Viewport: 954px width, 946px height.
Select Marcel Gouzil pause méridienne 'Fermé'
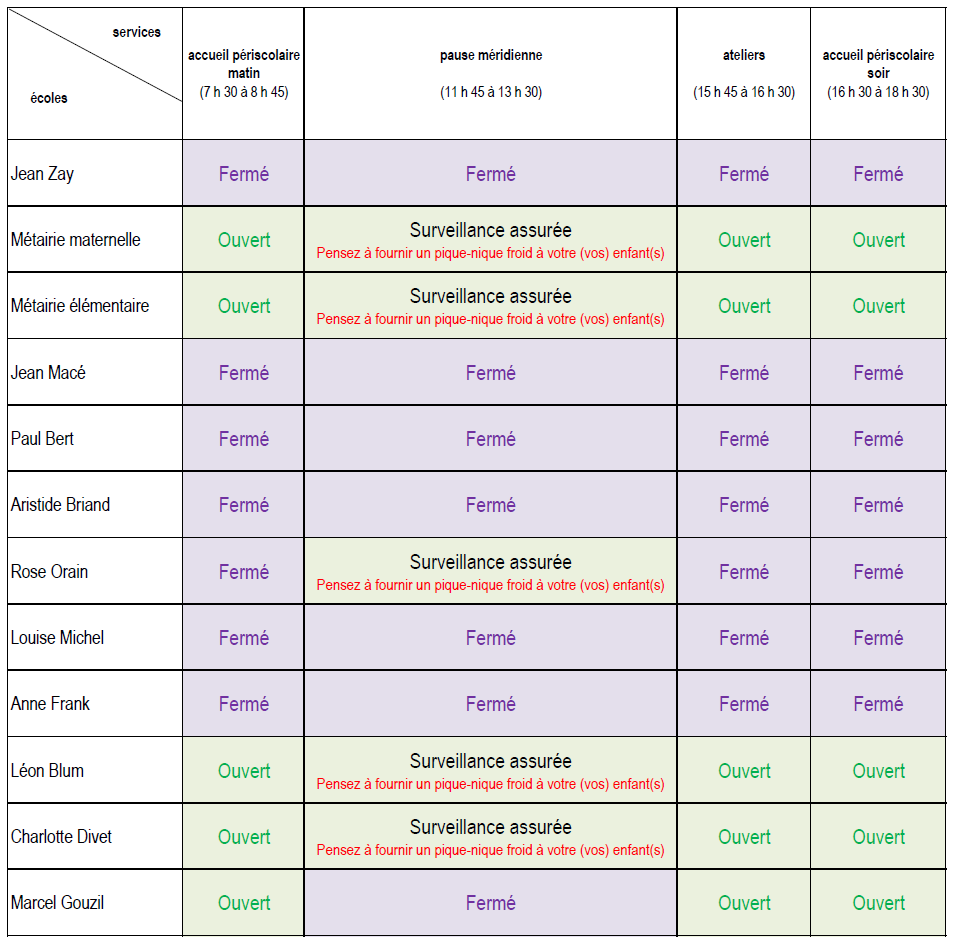click(x=490, y=903)
